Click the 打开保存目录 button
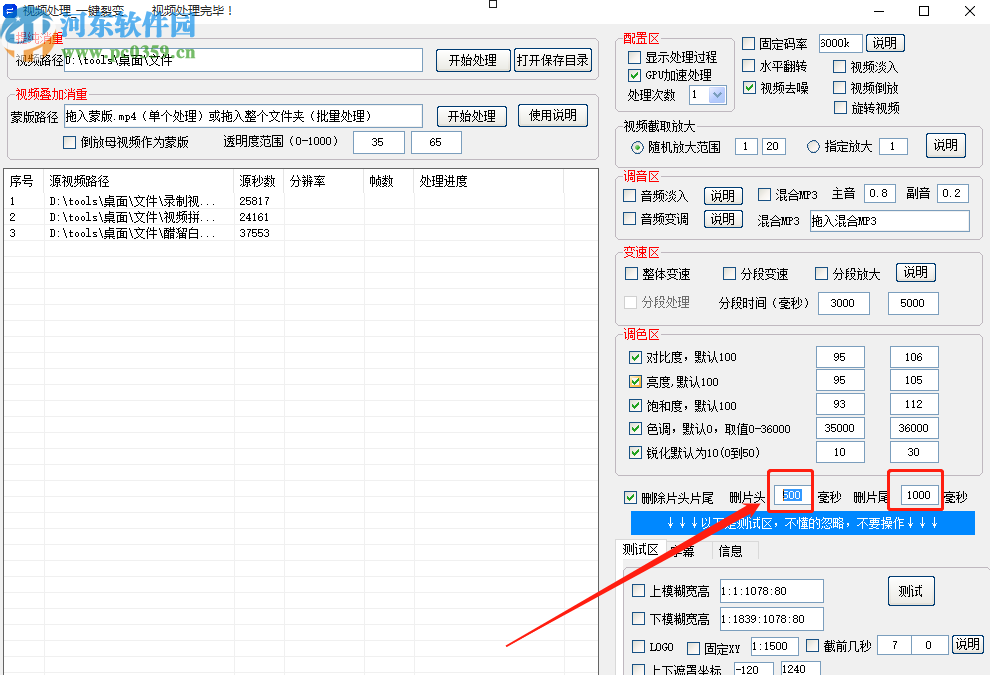 [x=552, y=59]
